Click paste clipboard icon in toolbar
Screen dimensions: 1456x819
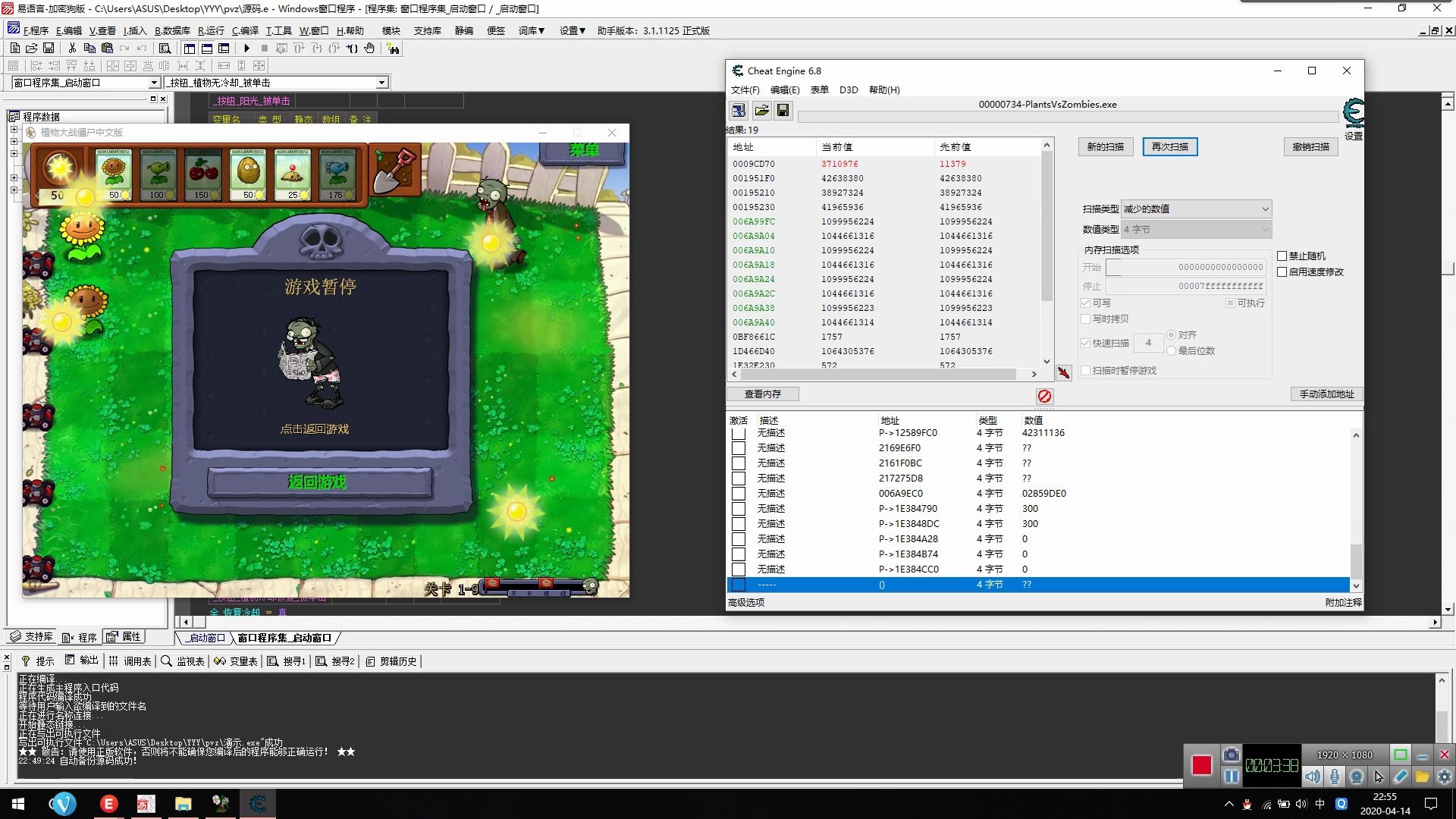107,48
